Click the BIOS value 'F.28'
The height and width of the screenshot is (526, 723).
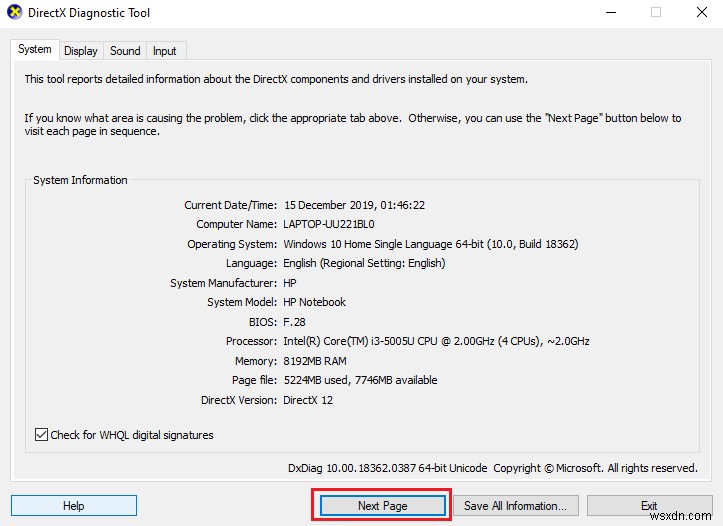(x=294, y=322)
